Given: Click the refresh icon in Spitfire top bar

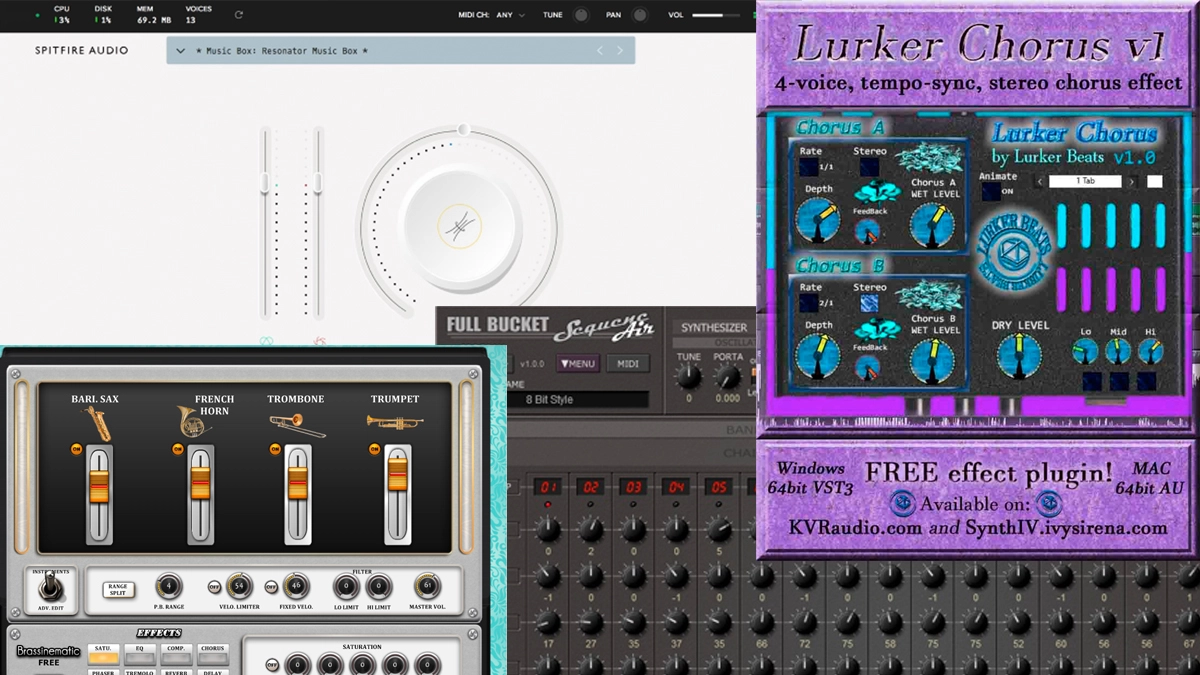Looking at the screenshot, I should click(x=238, y=15).
